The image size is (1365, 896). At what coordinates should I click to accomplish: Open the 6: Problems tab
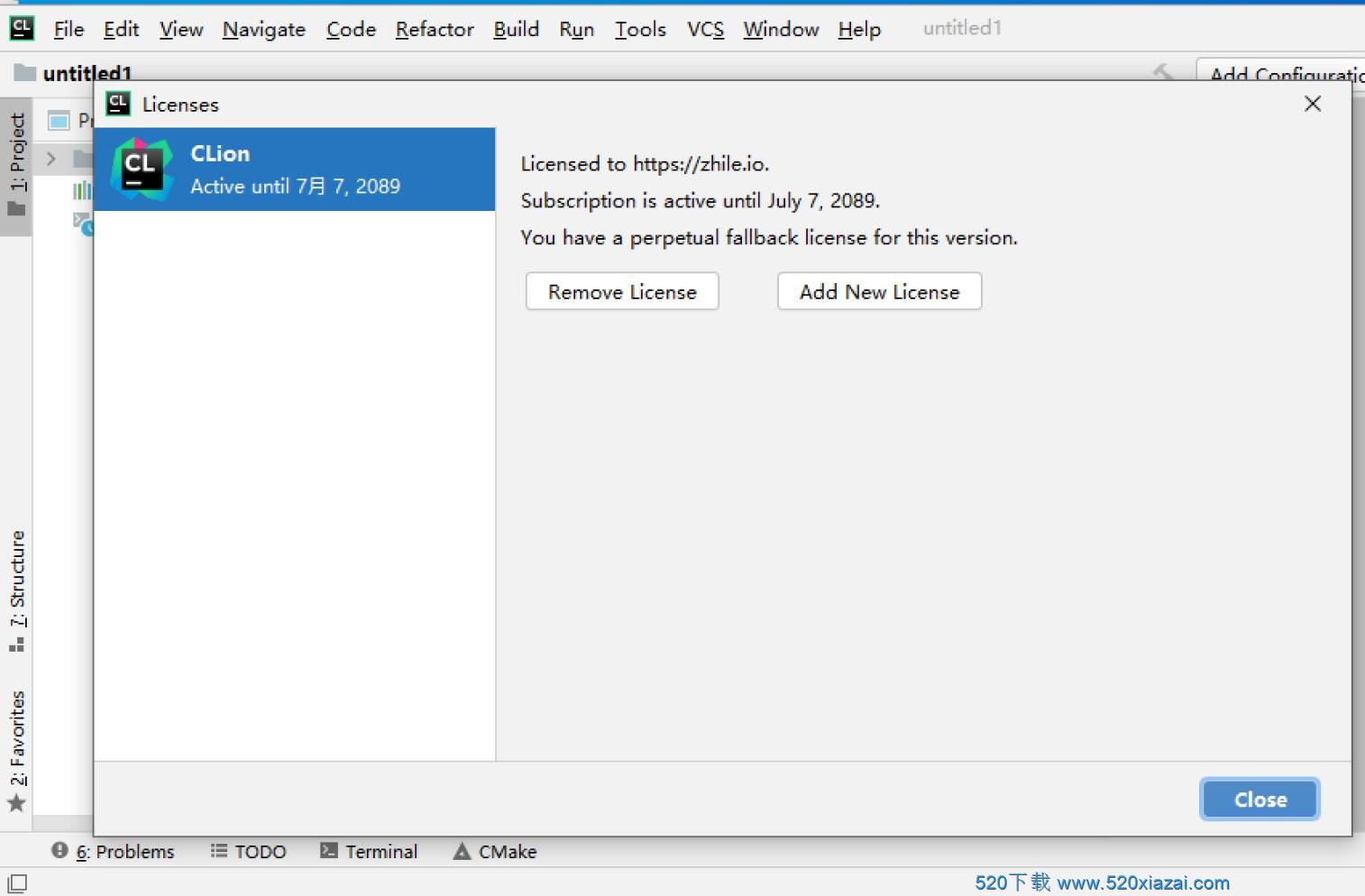[x=113, y=851]
